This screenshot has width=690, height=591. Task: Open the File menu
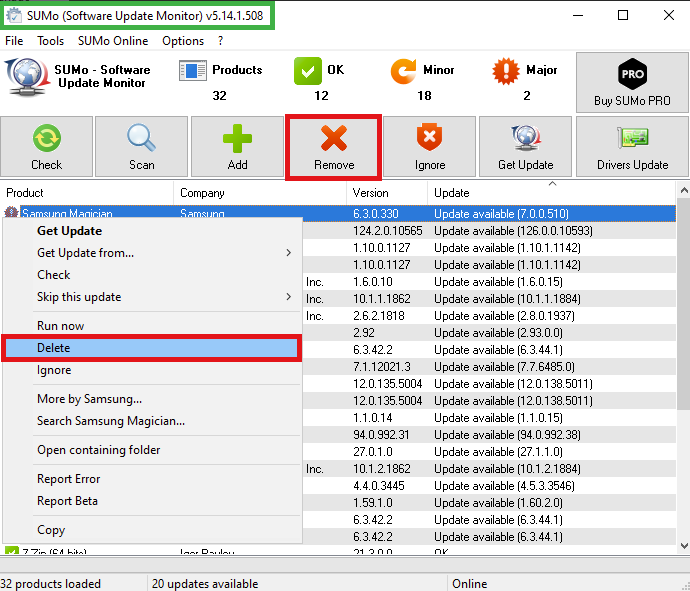tap(14, 41)
